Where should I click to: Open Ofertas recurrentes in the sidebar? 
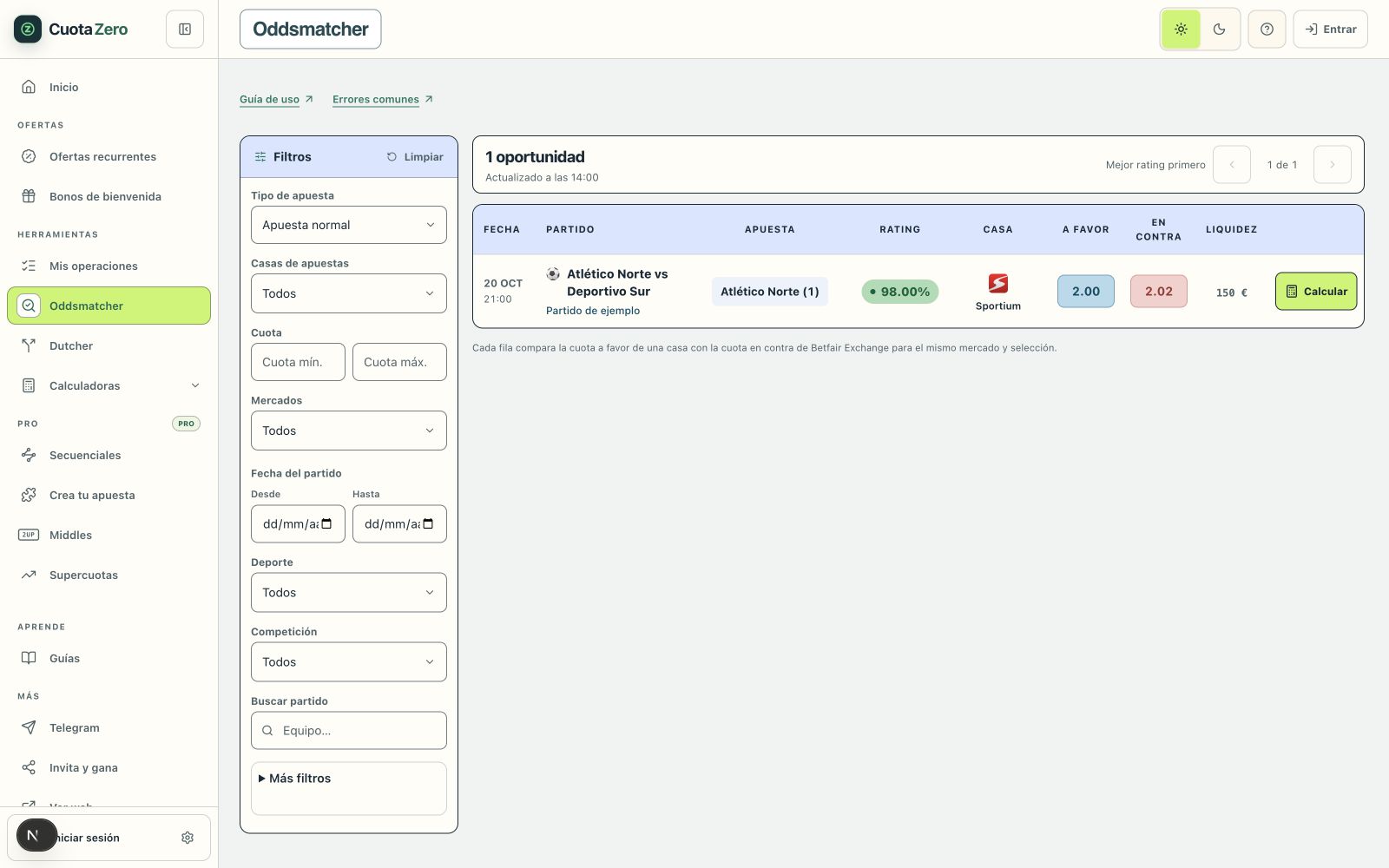(x=109, y=156)
